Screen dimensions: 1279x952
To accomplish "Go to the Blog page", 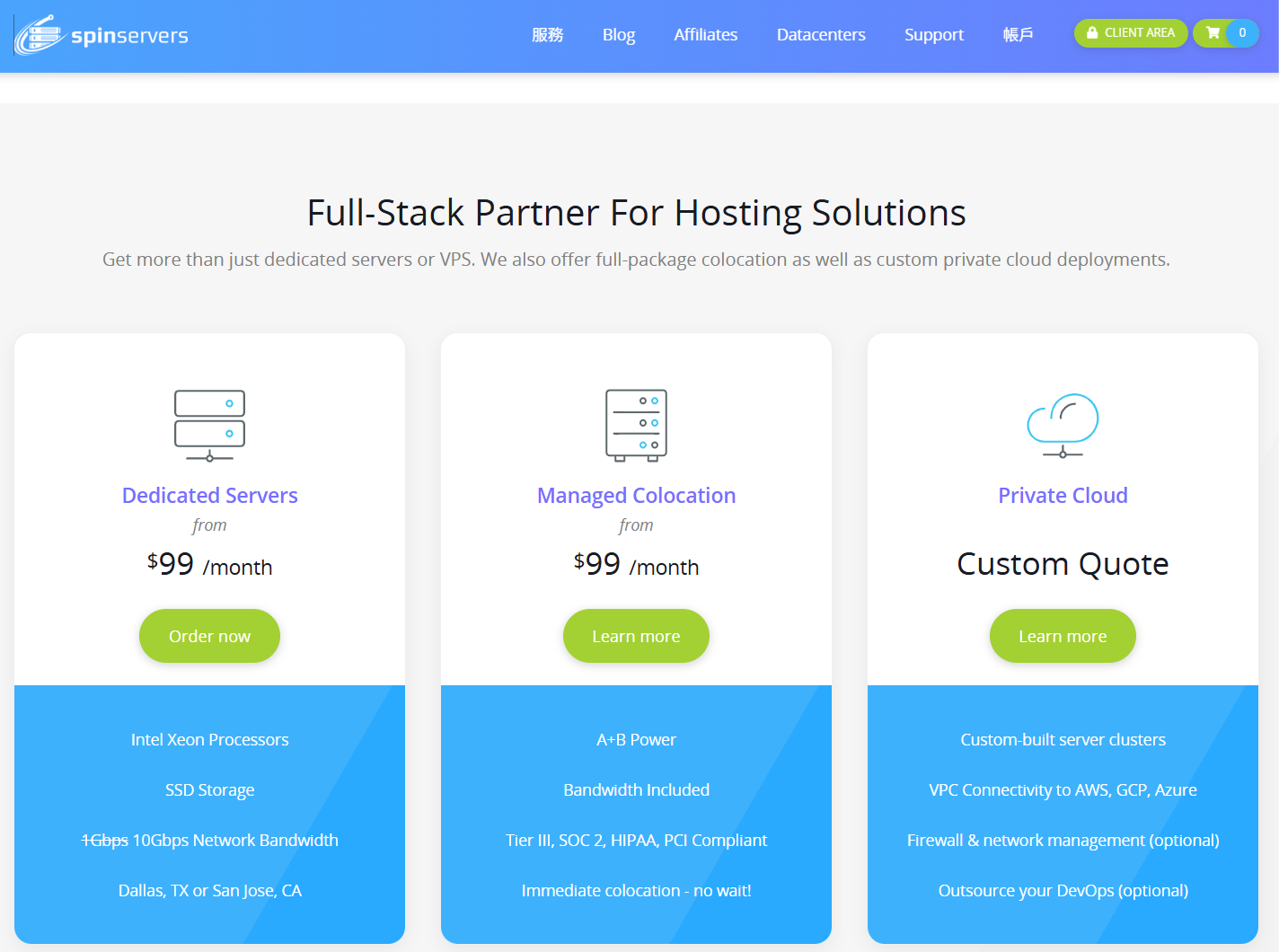I will coord(618,35).
